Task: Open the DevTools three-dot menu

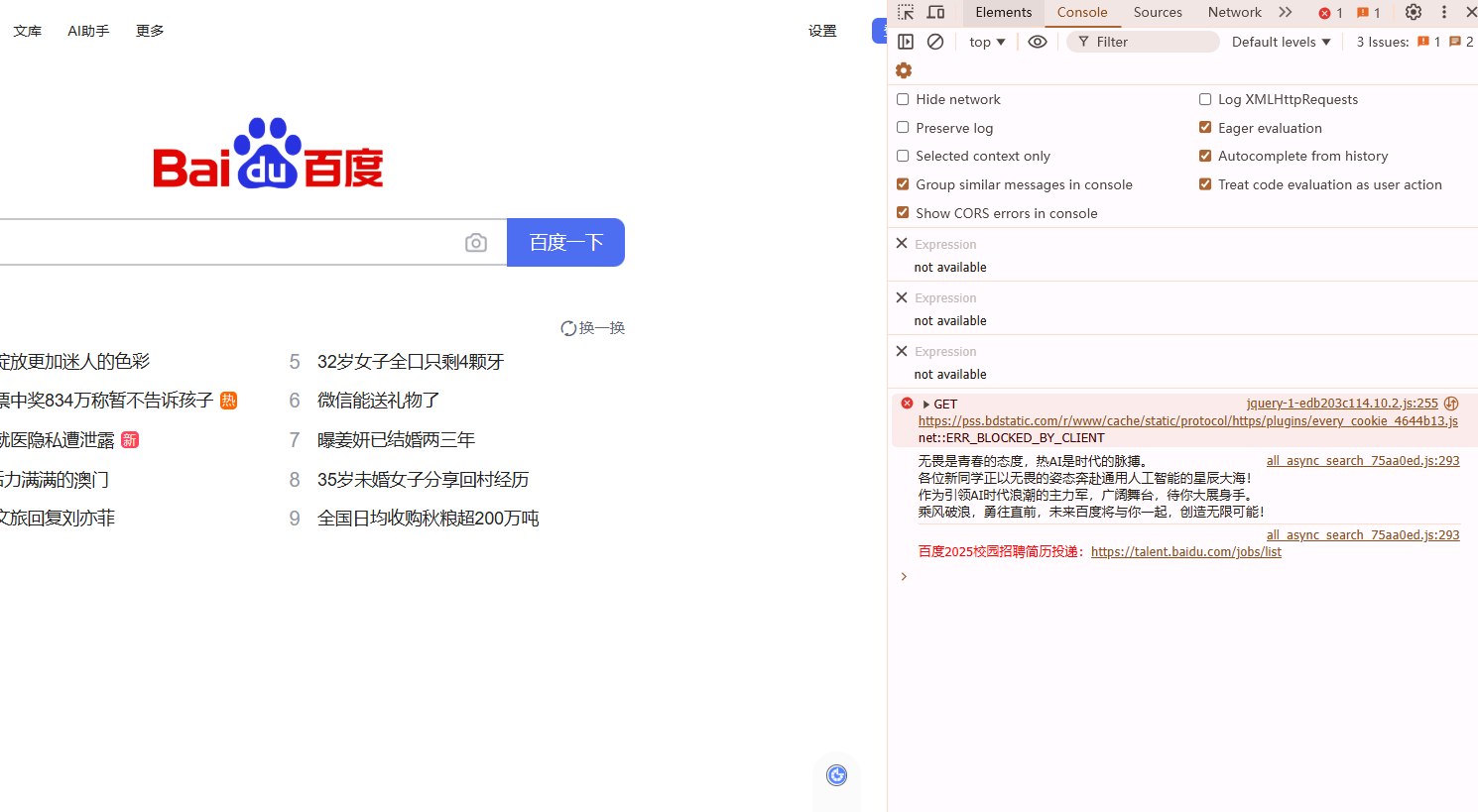Action: coord(1444,12)
